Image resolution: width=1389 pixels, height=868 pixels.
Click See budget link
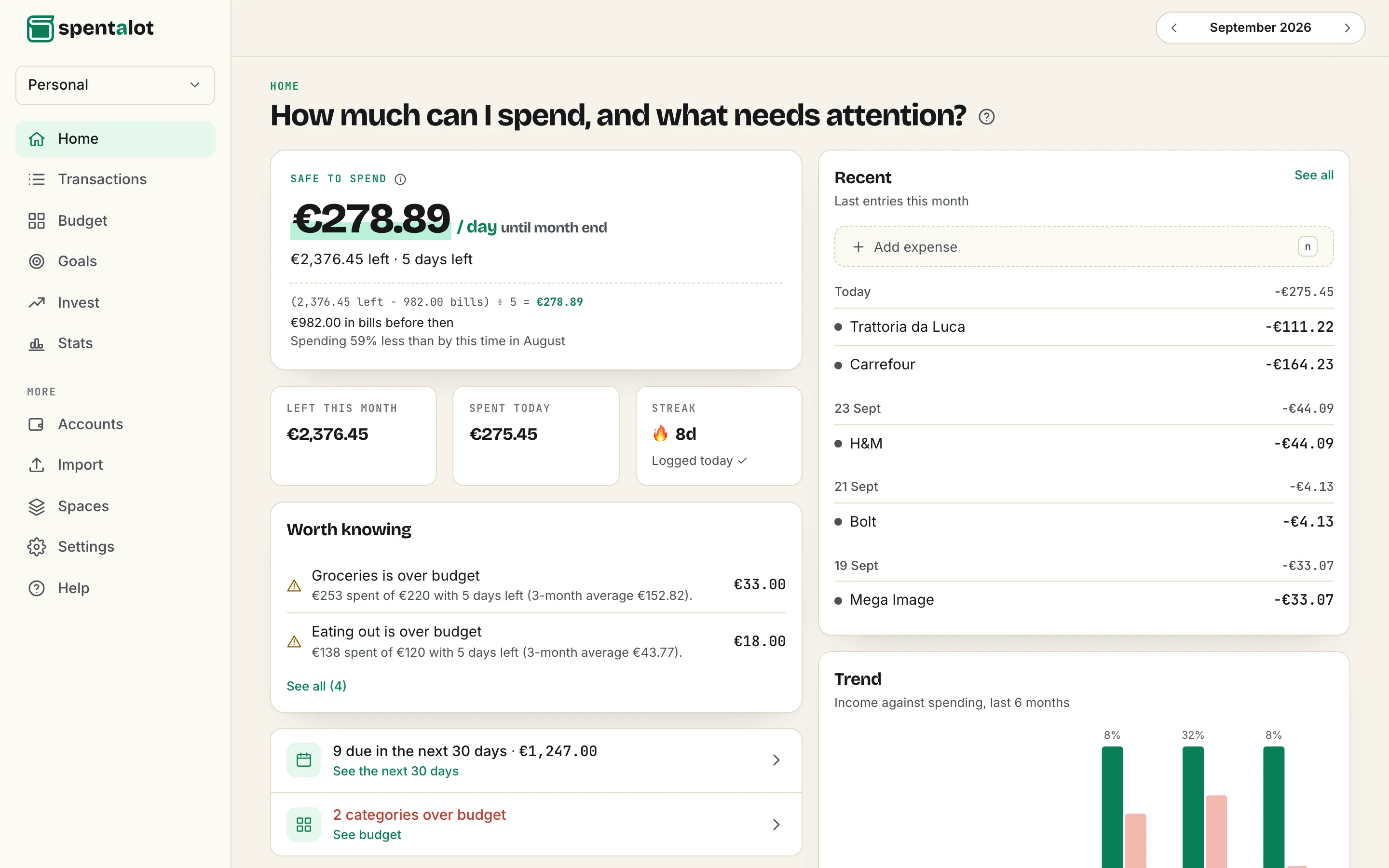(367, 835)
